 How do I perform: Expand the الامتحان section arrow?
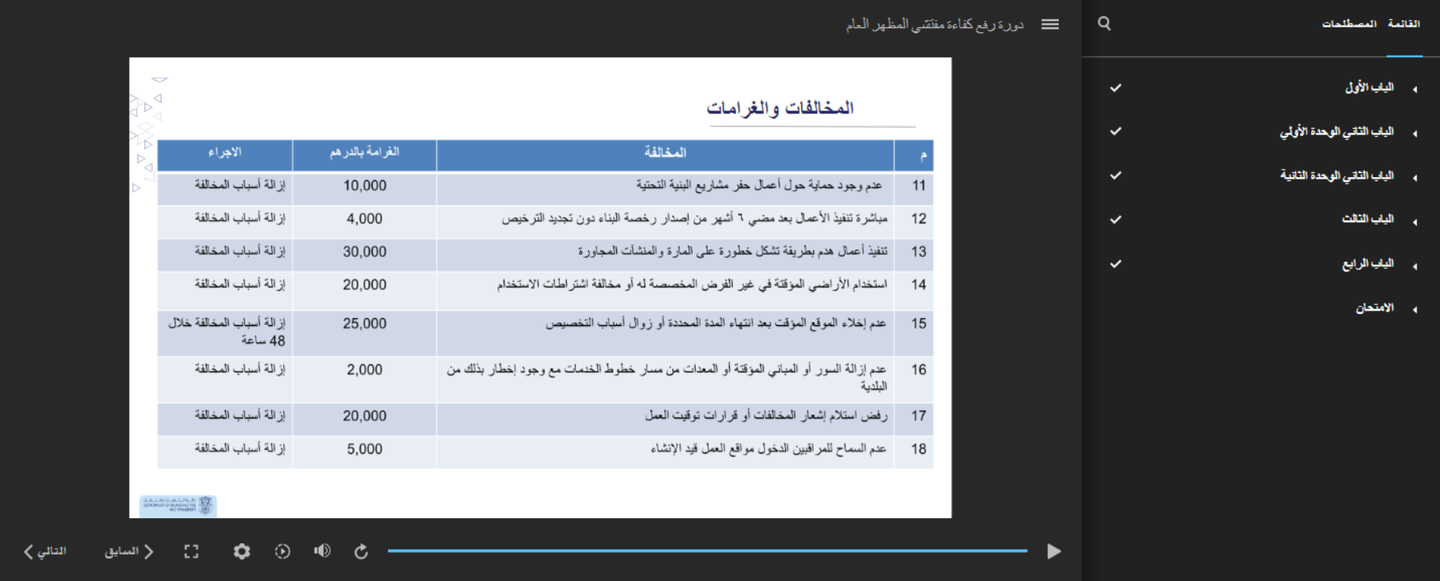tap(1414, 310)
